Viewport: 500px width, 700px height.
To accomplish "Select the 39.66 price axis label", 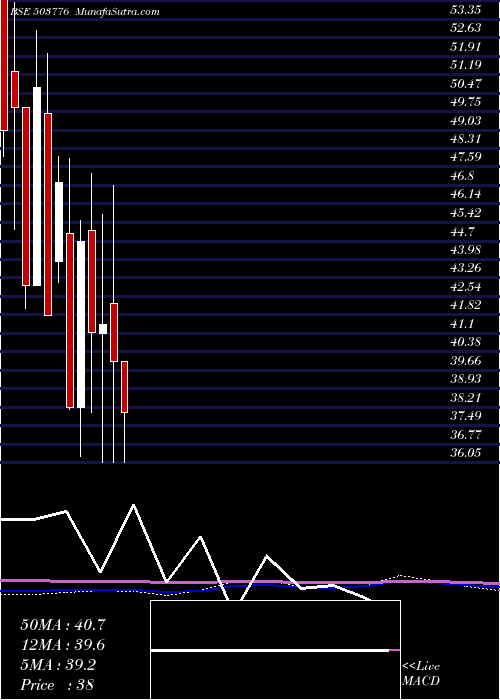I will tap(466, 361).
